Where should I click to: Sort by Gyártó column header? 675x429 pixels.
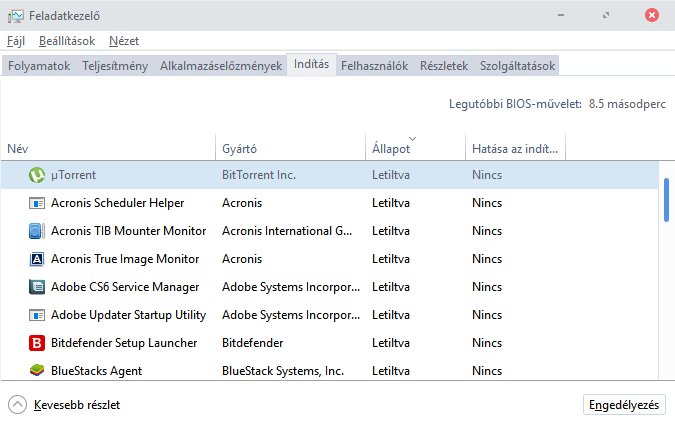(x=240, y=149)
